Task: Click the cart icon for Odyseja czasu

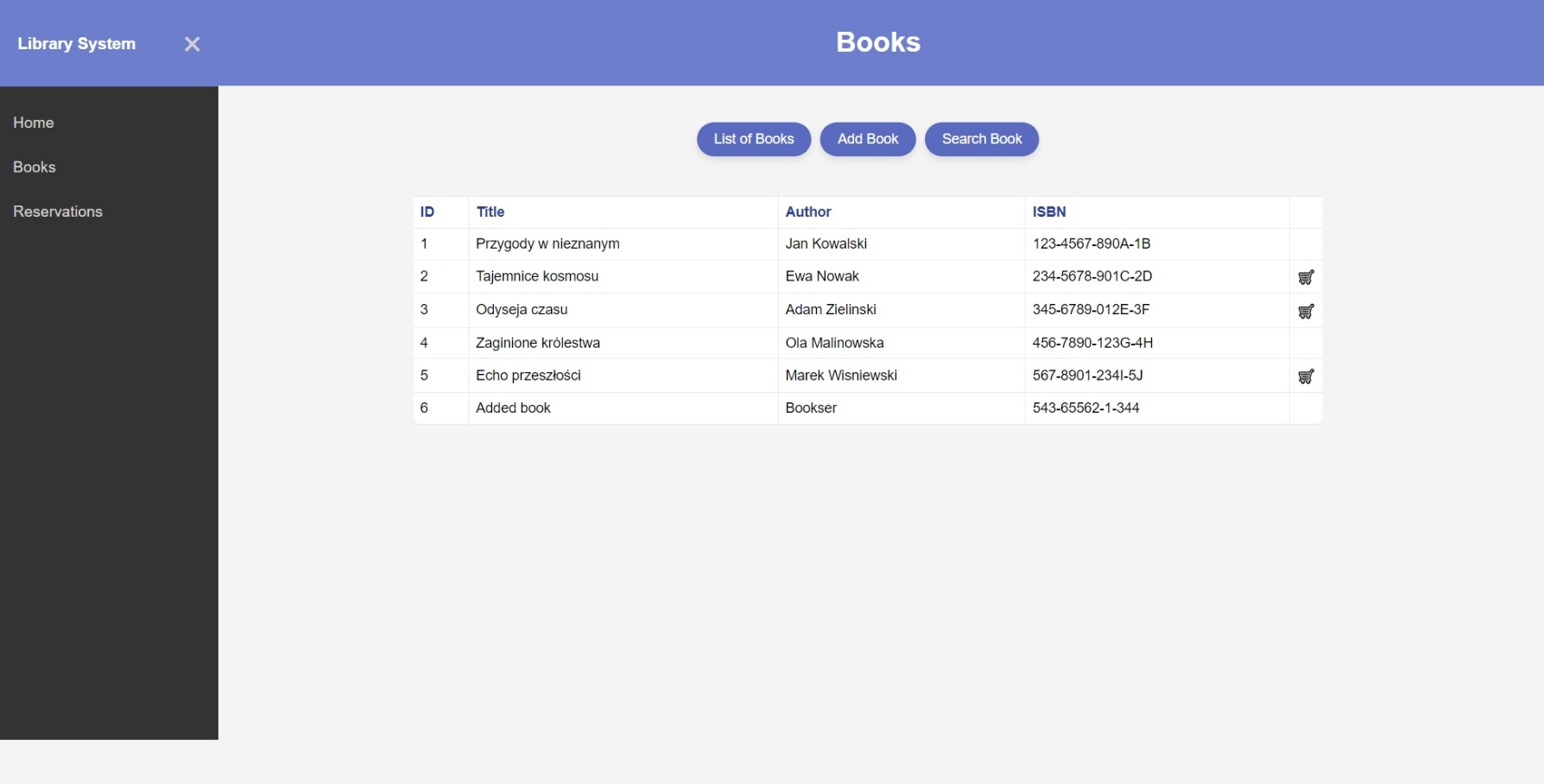Action: pos(1306,310)
